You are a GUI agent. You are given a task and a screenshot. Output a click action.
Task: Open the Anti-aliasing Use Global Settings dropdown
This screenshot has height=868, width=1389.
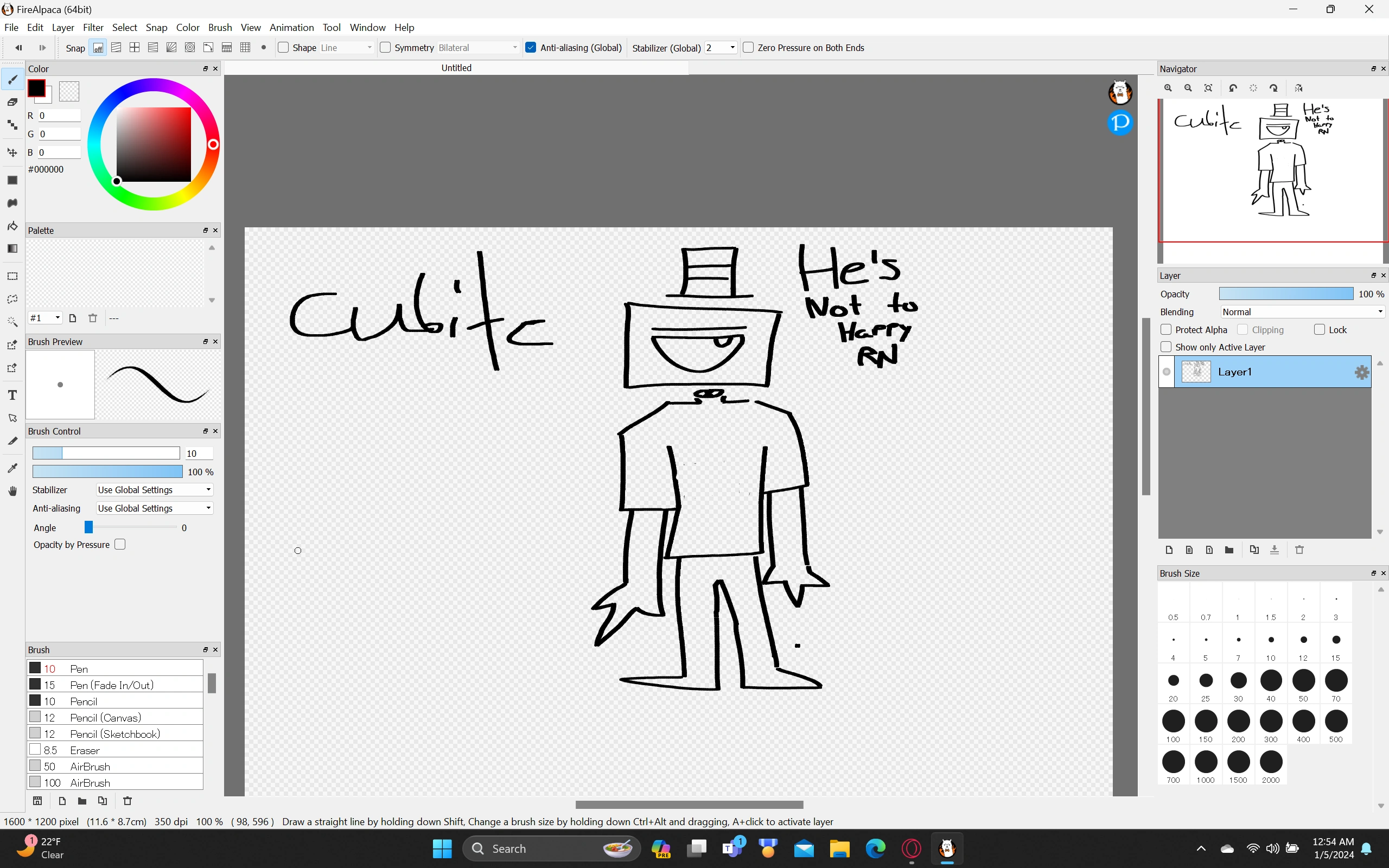tap(153, 507)
